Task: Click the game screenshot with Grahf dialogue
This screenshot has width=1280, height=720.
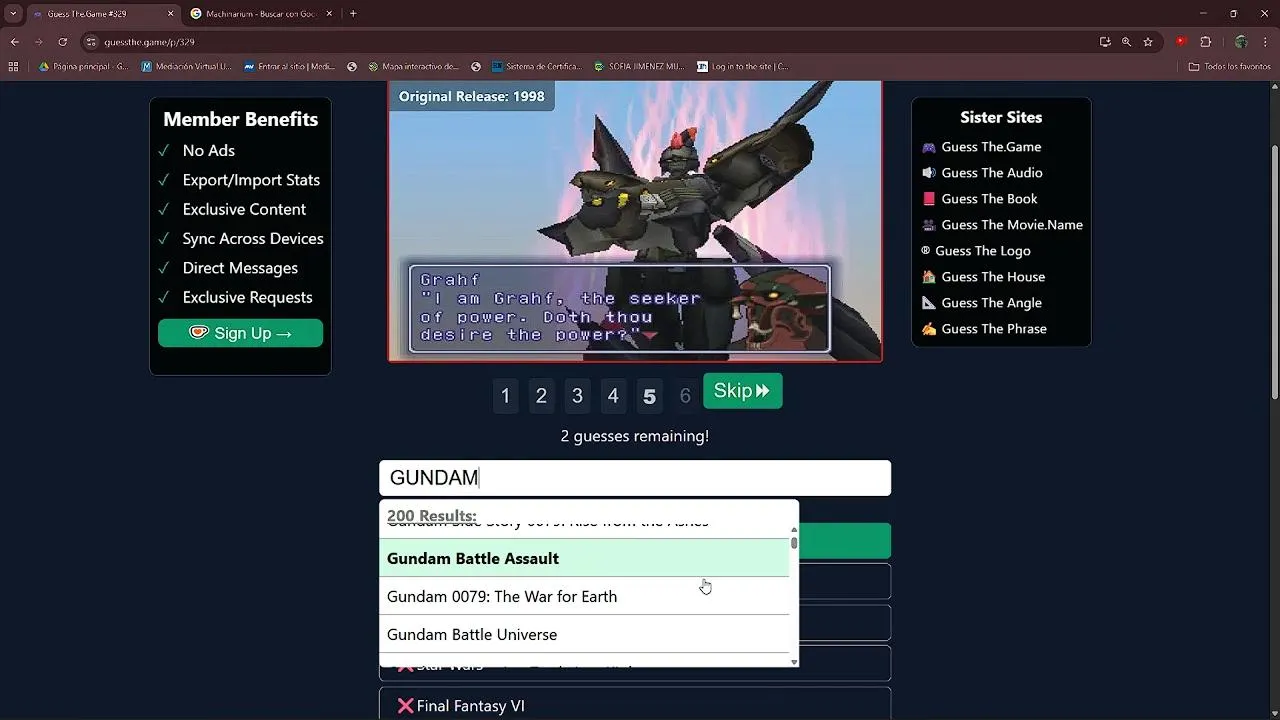Action: (x=635, y=221)
